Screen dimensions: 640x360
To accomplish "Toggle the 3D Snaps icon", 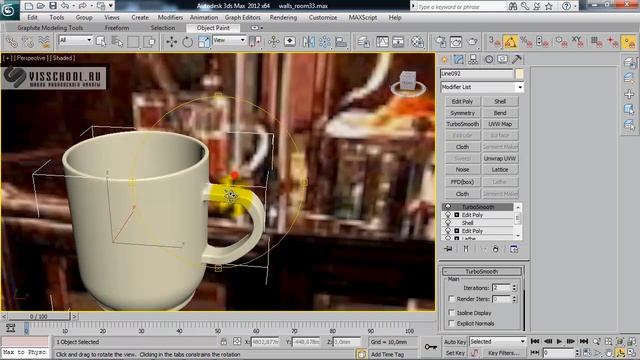I will pos(495,42).
